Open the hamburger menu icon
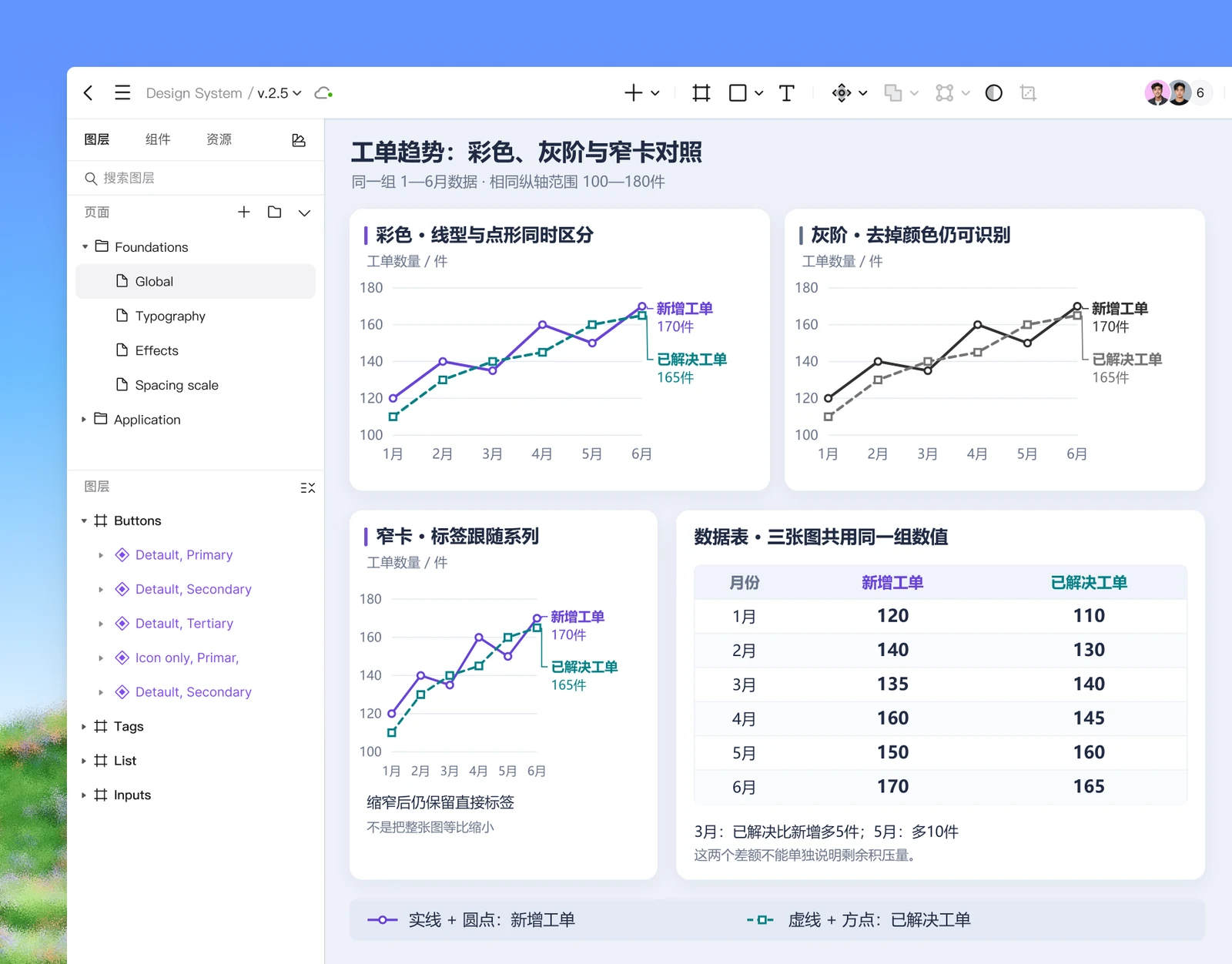This screenshot has width=1232, height=964. [x=122, y=93]
